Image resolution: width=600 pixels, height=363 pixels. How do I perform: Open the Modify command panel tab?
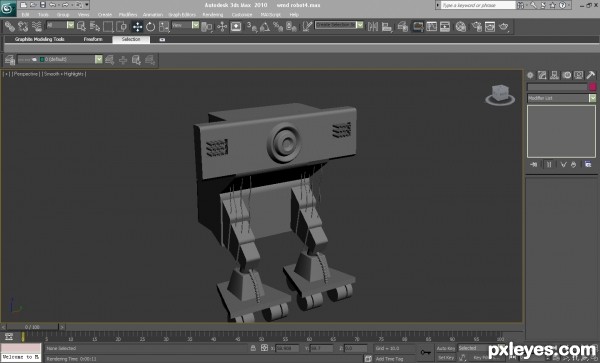(x=542, y=75)
